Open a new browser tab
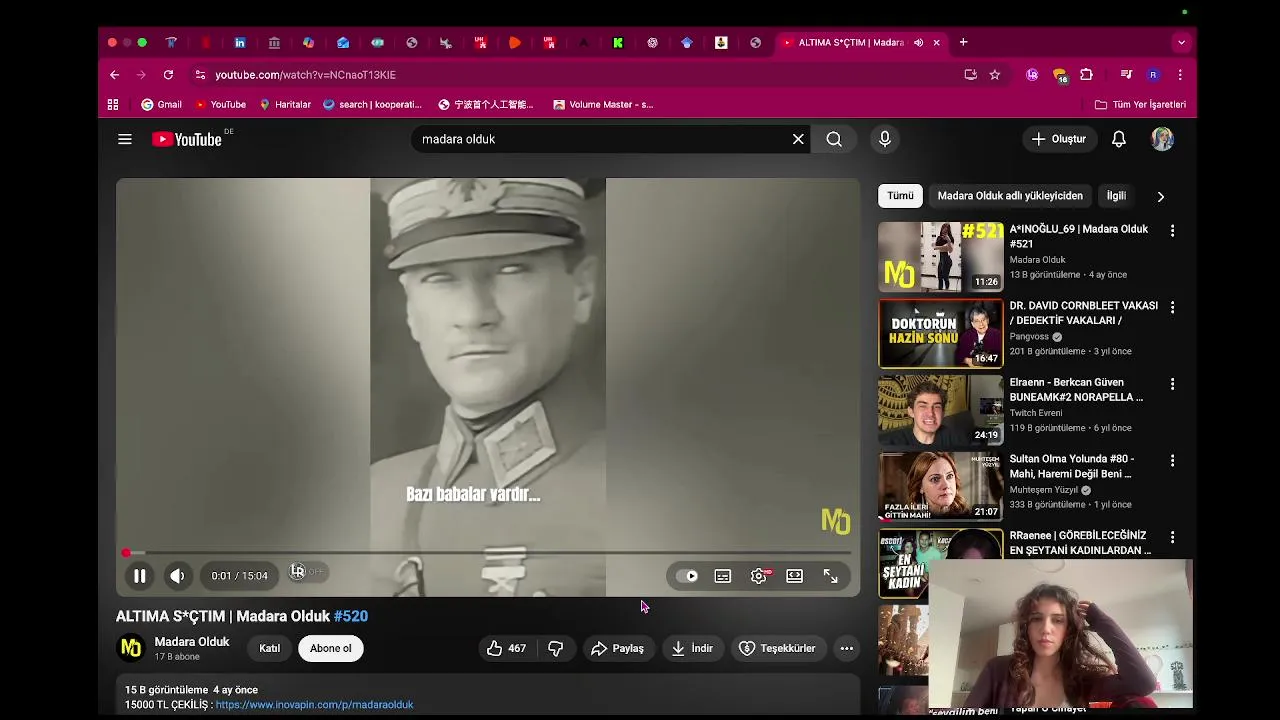Viewport: 1280px width, 720px height. [x=963, y=42]
